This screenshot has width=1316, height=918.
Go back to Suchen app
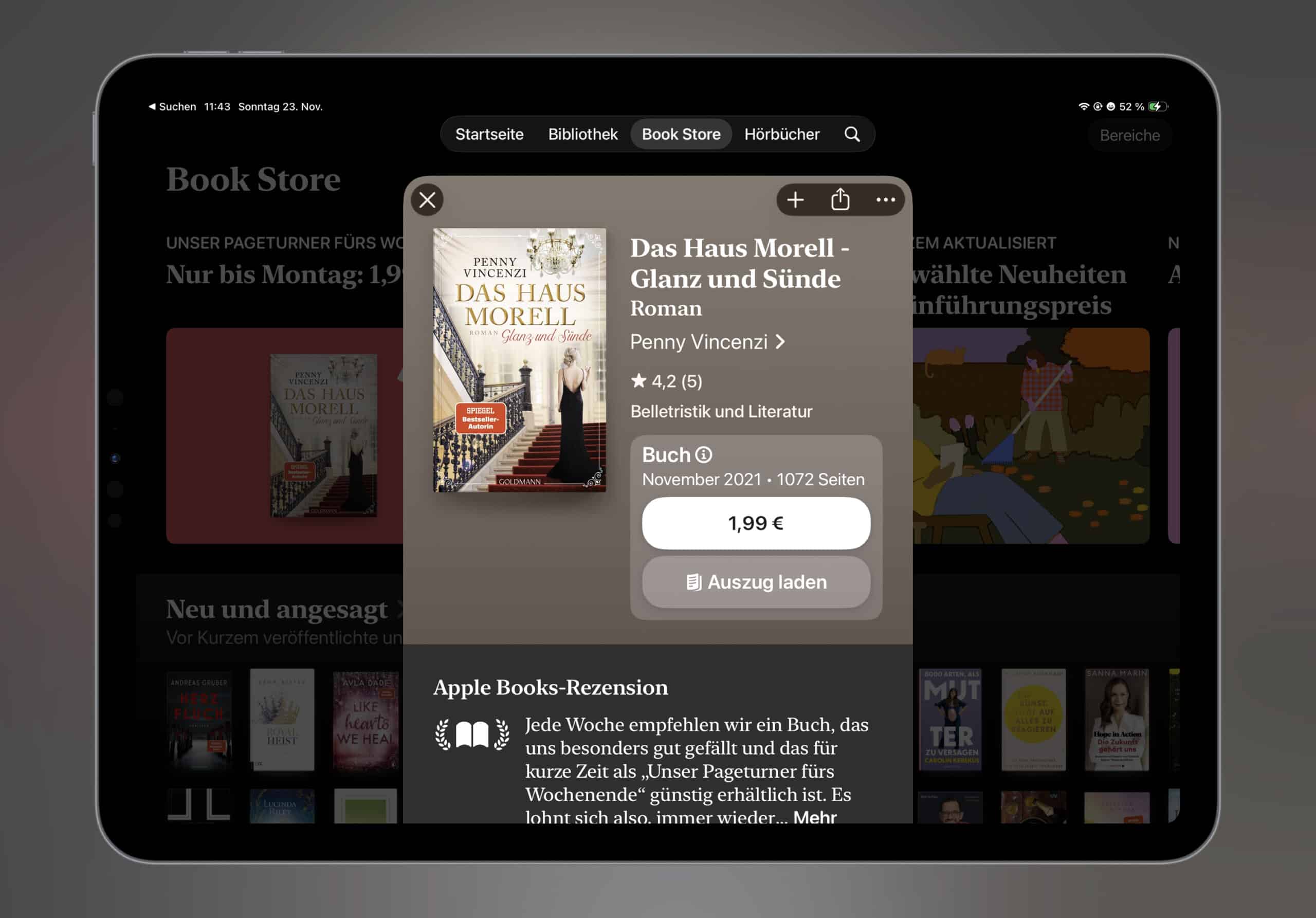point(172,106)
